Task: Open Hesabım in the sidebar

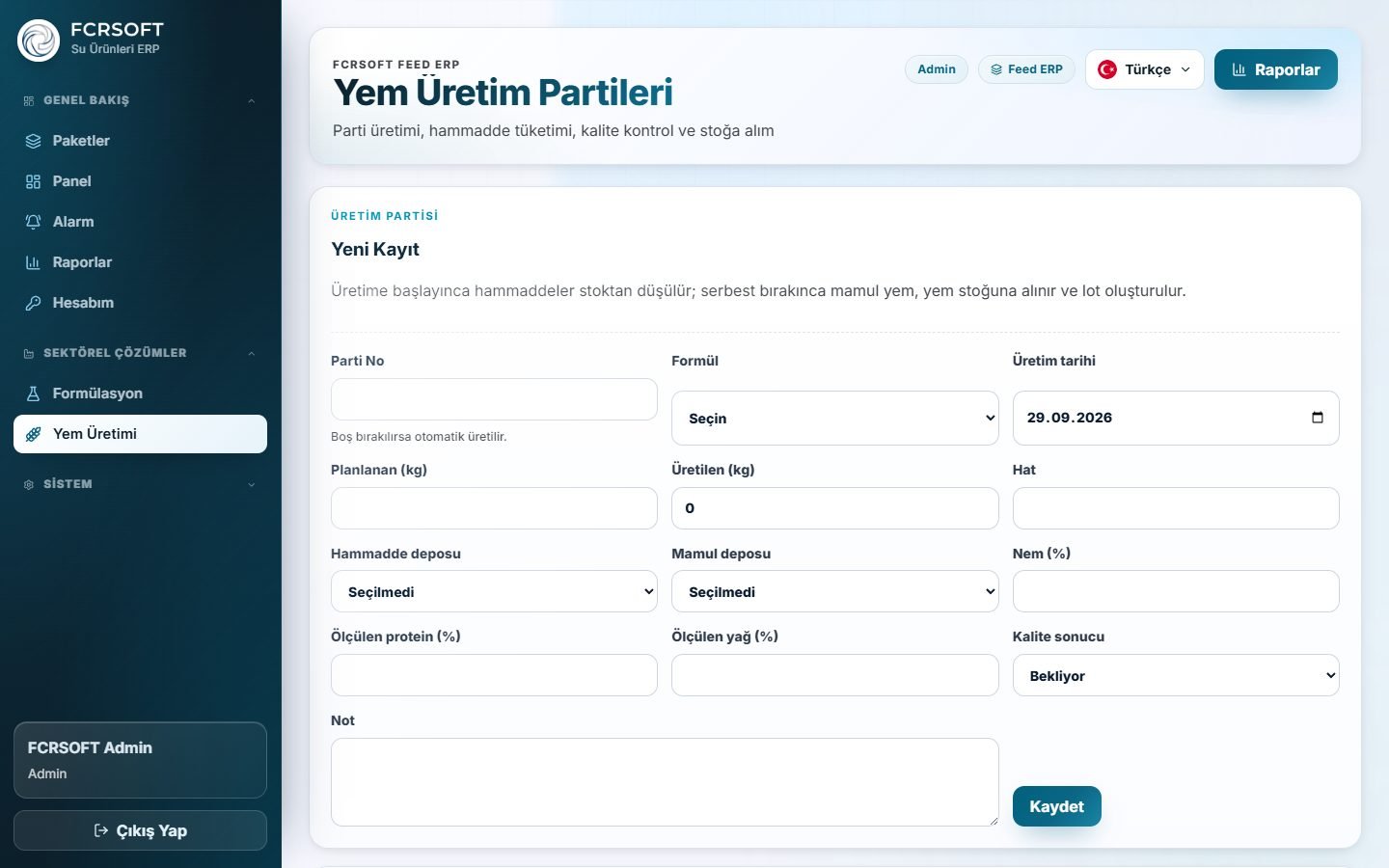Action: pyautogui.click(x=140, y=303)
